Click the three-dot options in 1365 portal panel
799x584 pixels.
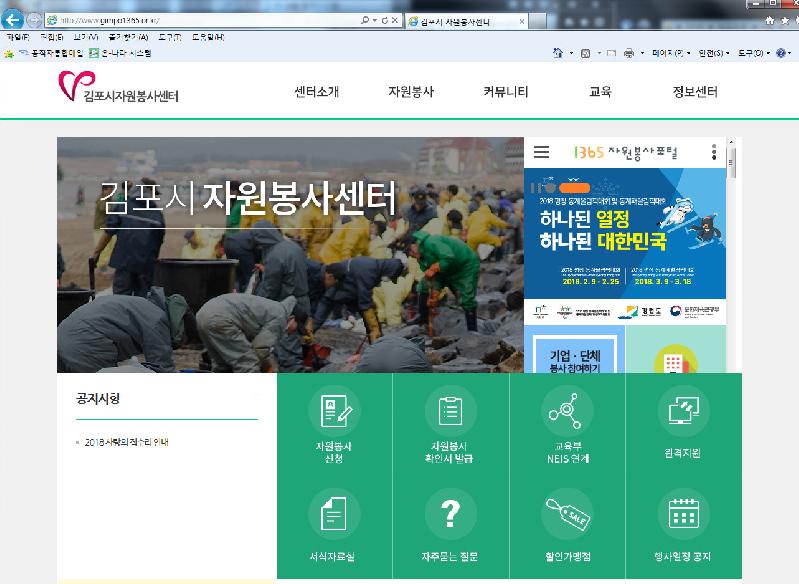coord(714,152)
